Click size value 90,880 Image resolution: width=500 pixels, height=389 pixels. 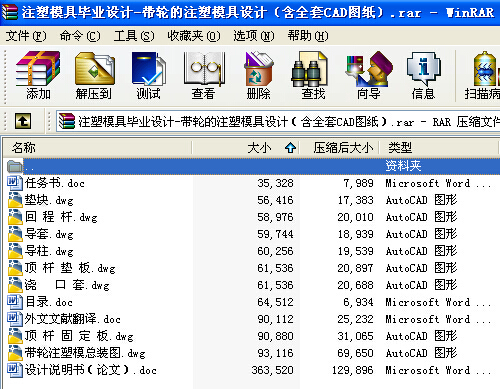[x=275, y=336]
